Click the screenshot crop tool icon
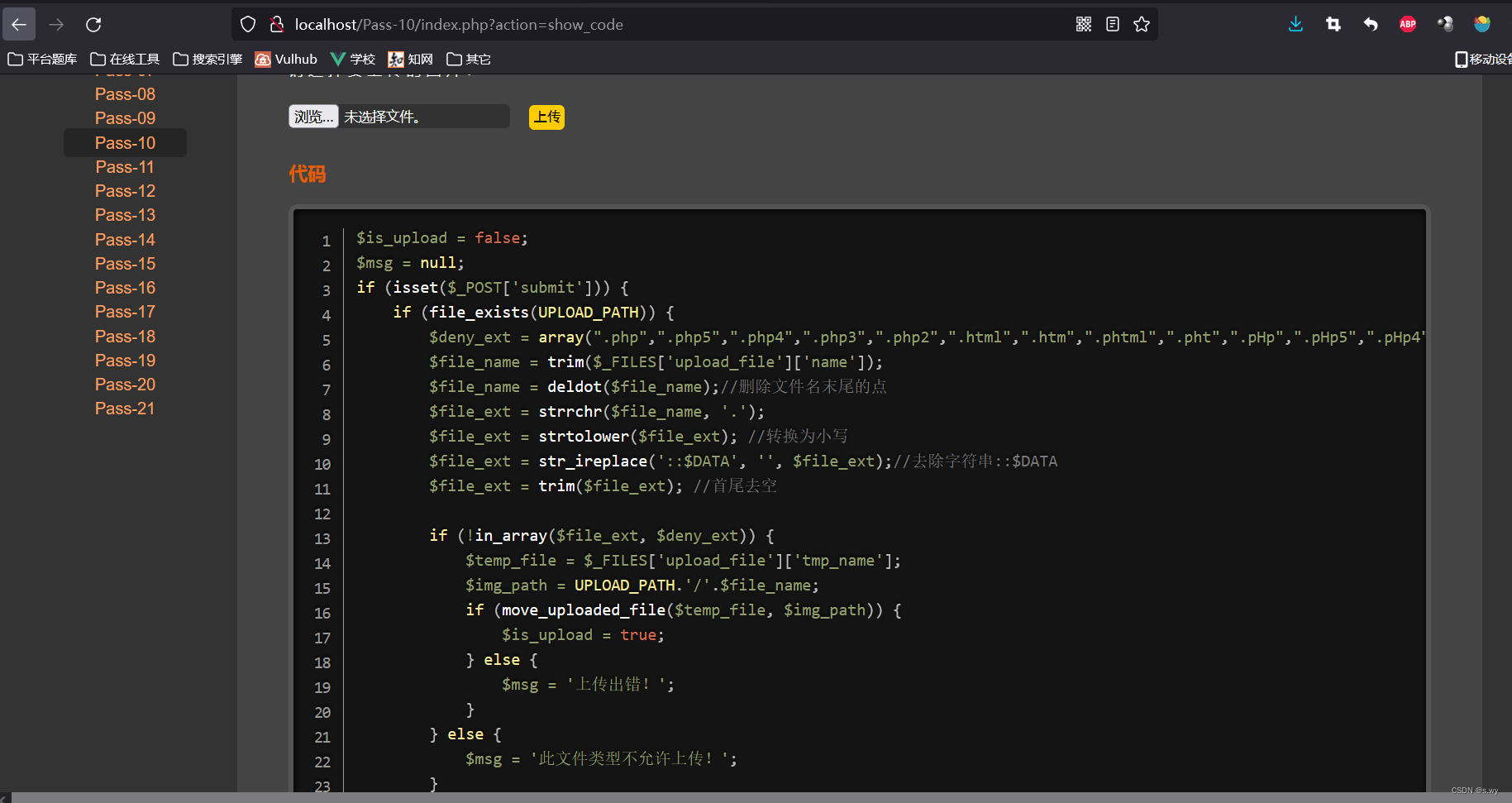The height and width of the screenshot is (803, 1512). [1333, 24]
